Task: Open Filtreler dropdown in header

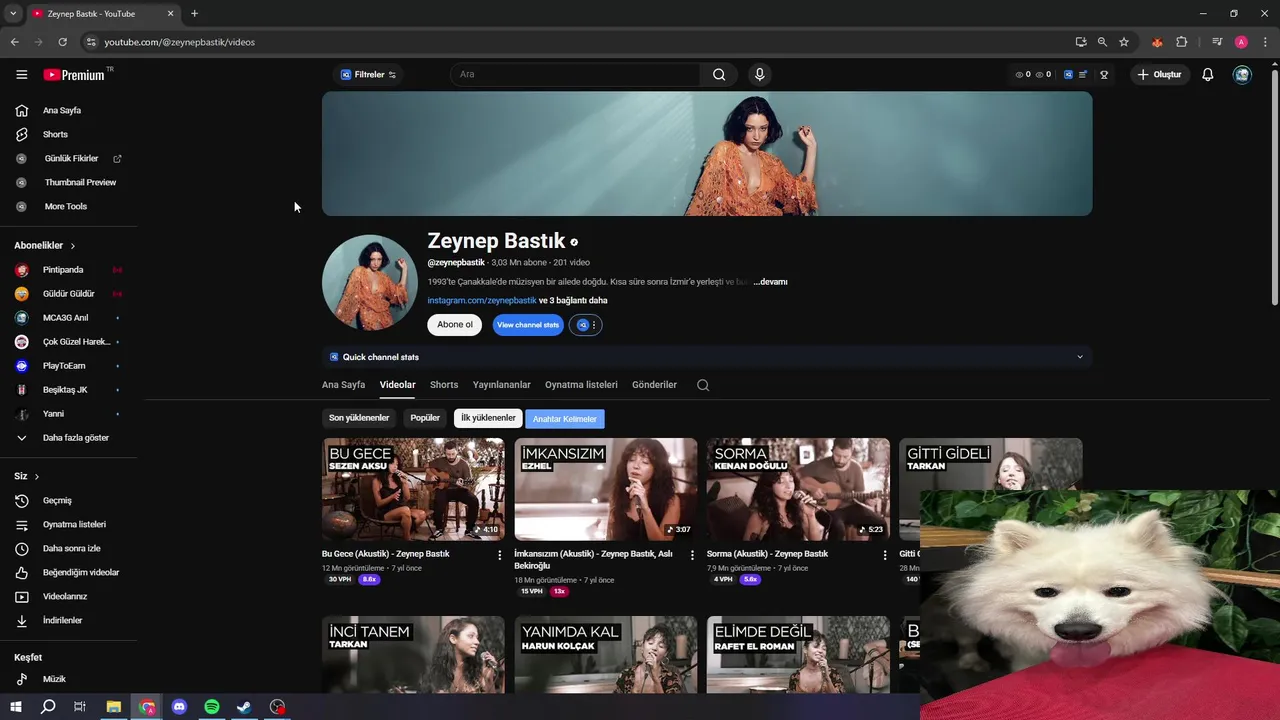Action: (368, 75)
